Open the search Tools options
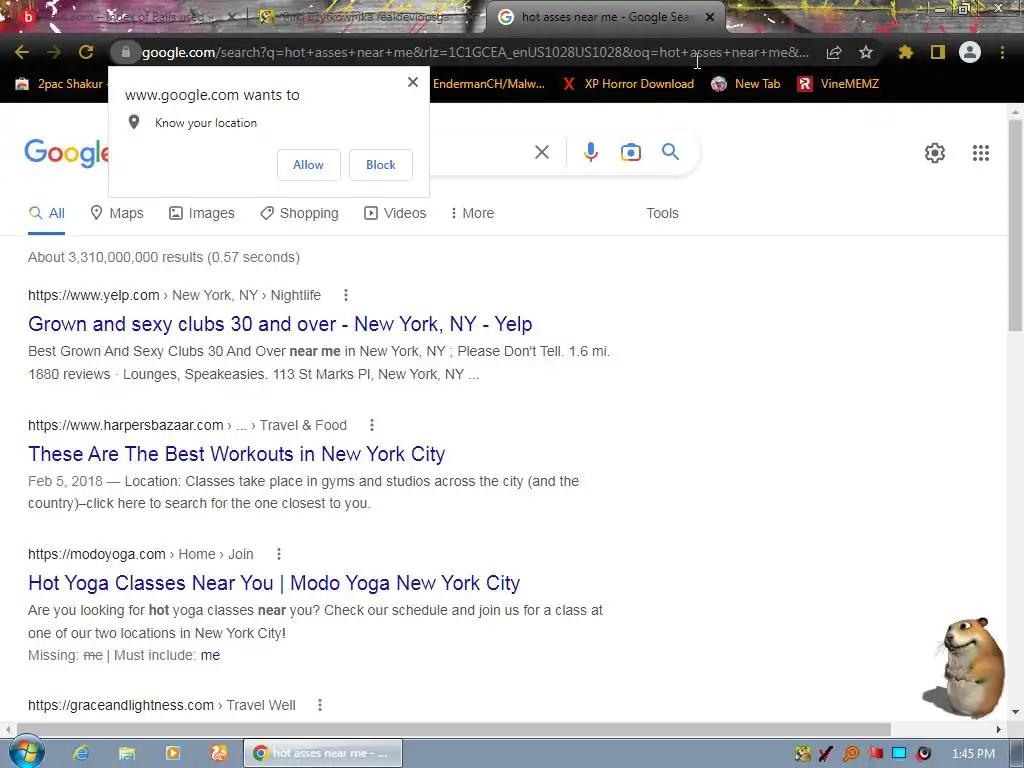 pos(662,214)
